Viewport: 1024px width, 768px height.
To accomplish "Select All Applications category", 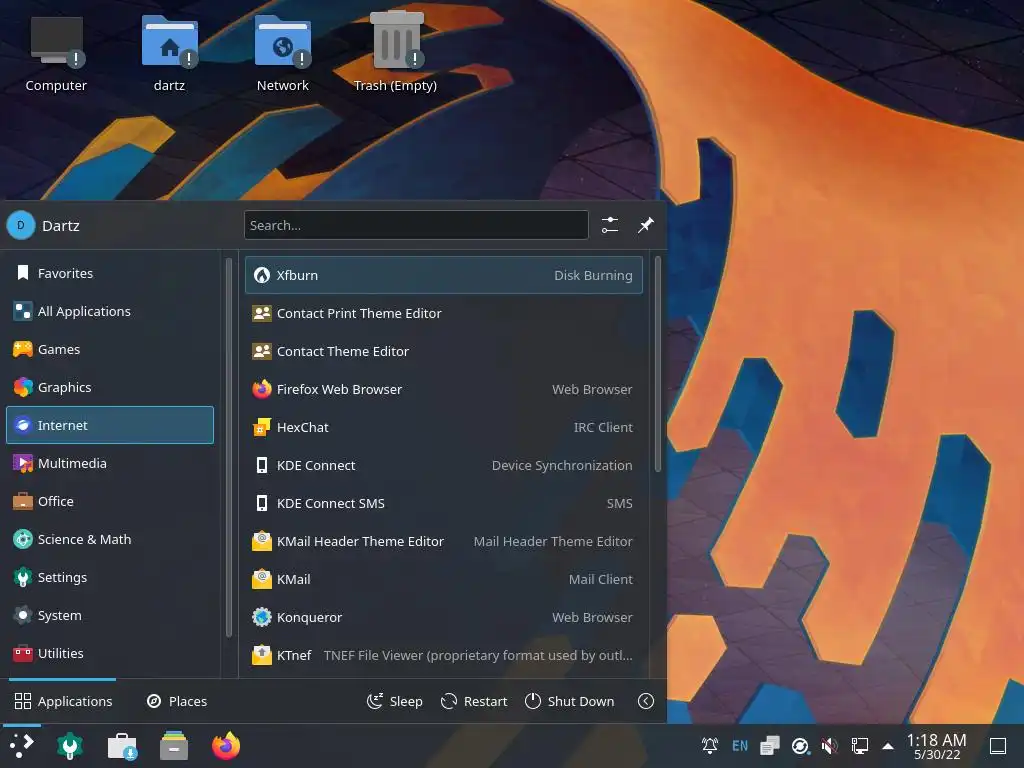I will (x=110, y=311).
